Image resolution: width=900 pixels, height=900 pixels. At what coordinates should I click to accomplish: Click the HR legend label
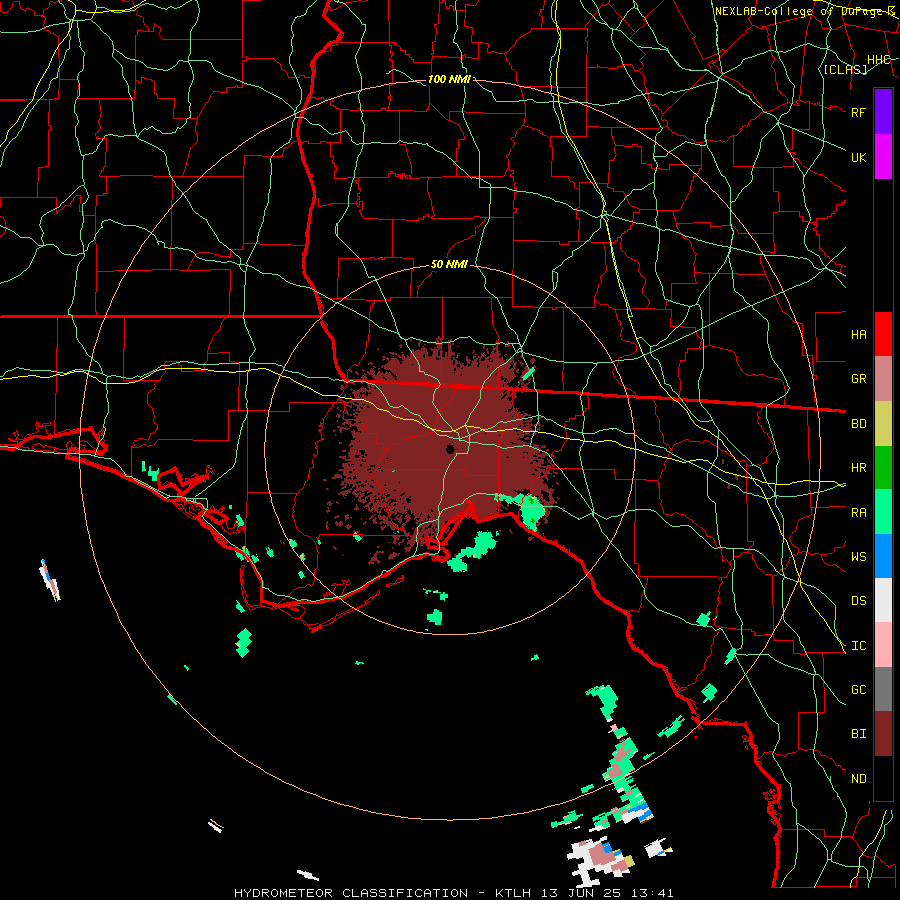[x=859, y=468]
